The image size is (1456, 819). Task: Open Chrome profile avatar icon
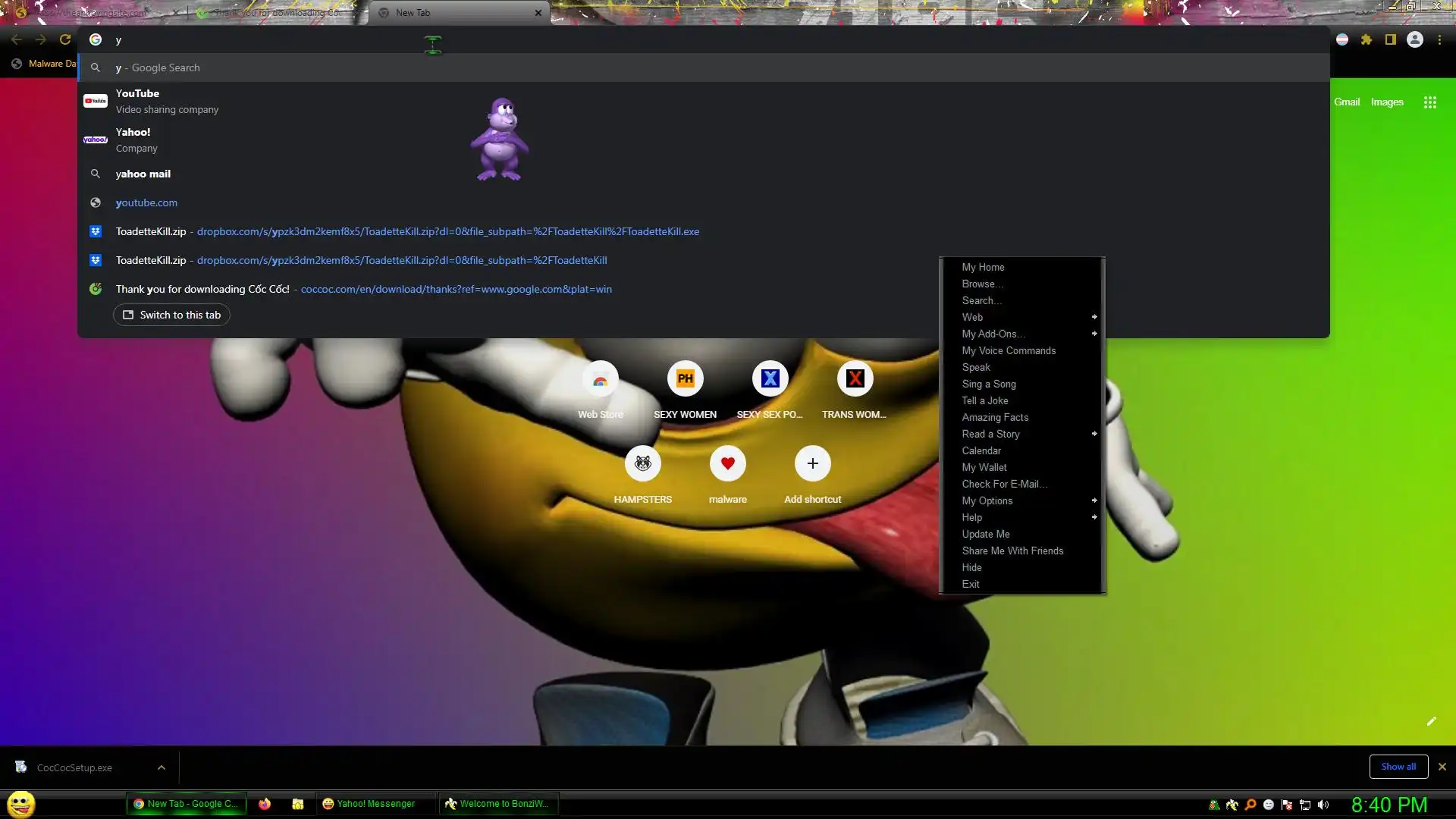[1415, 39]
